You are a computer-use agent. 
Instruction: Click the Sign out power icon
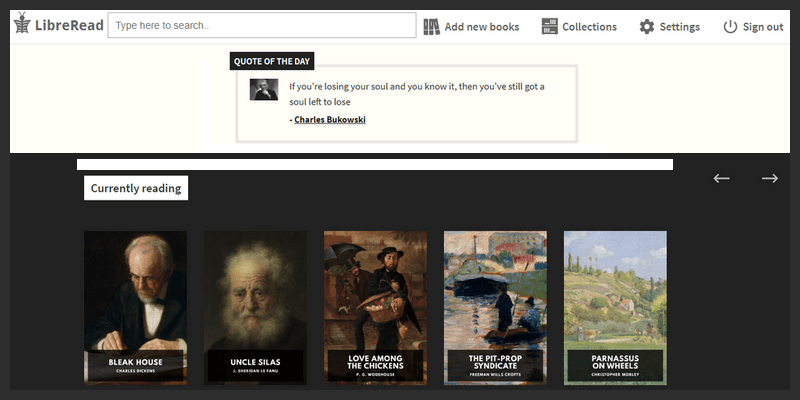(730, 27)
